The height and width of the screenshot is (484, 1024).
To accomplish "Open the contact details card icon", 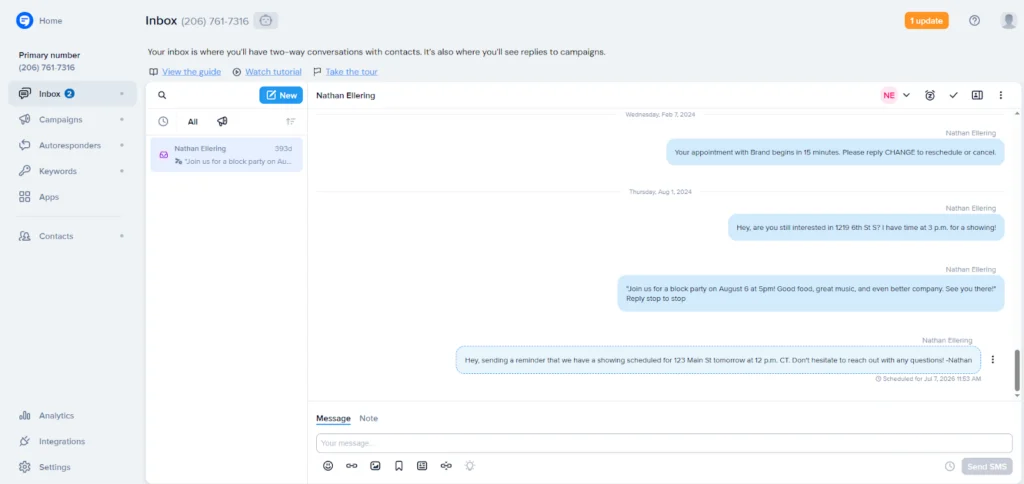I will point(977,95).
